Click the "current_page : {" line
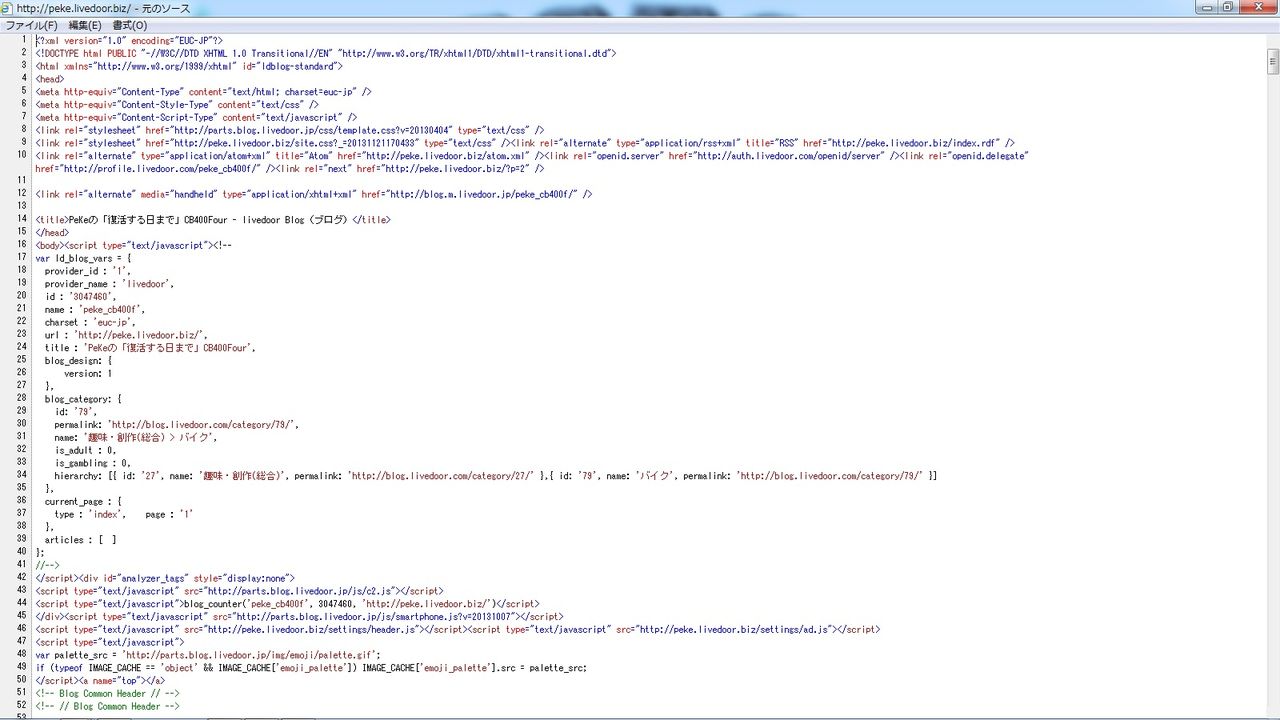 coord(84,502)
